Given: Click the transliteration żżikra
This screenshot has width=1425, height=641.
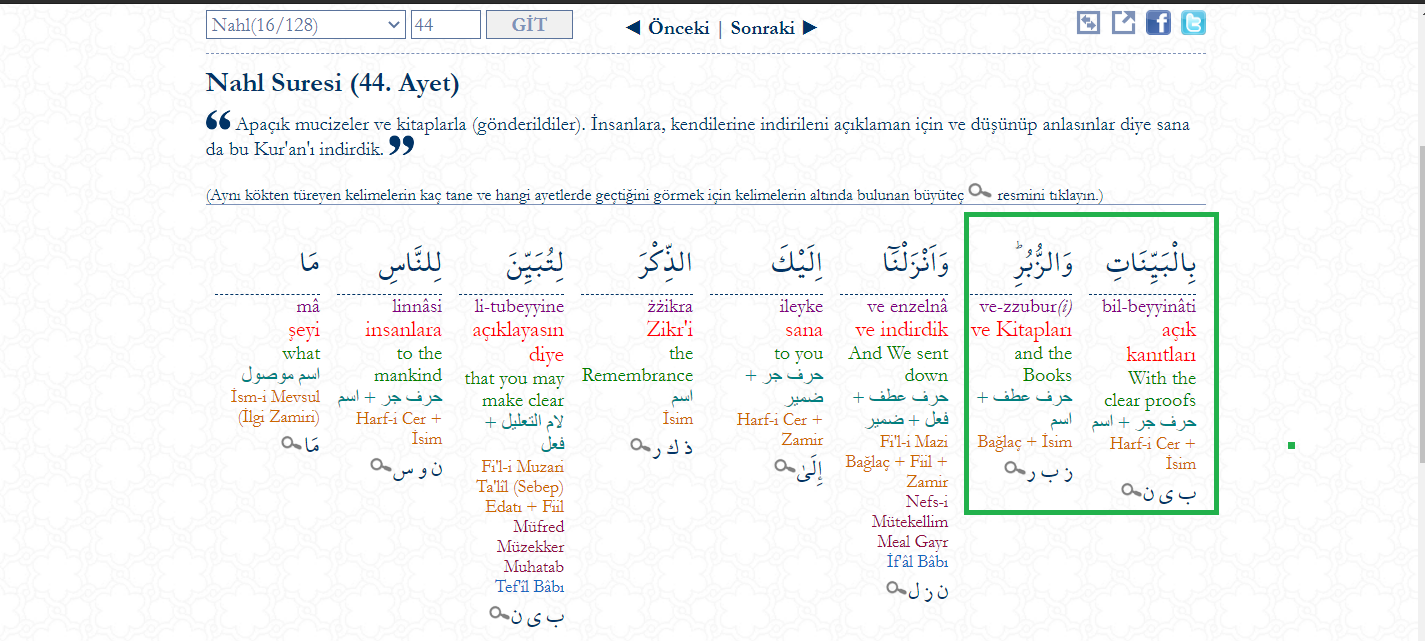Looking at the screenshot, I should click(x=670, y=307).
